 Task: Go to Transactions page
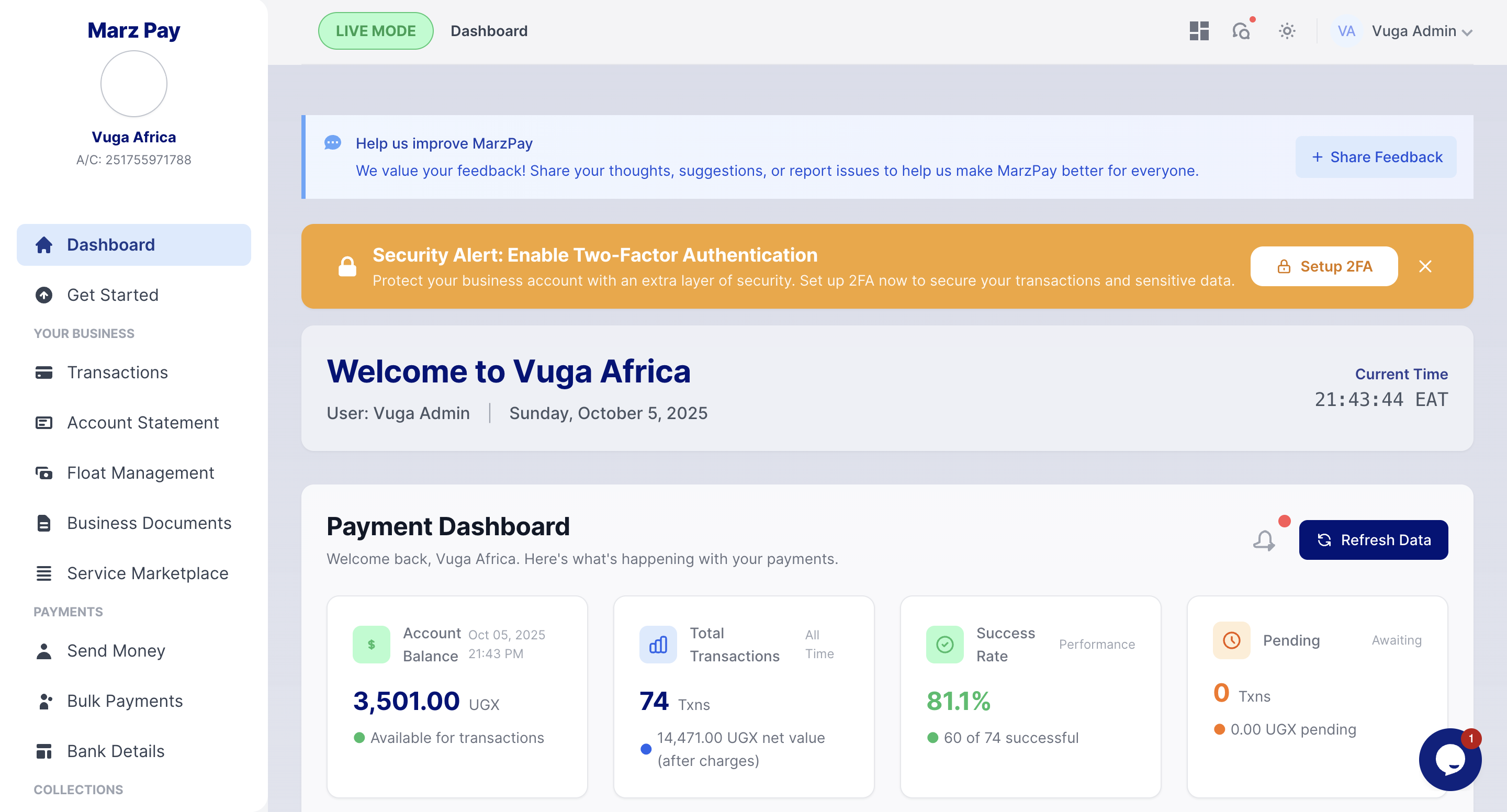click(x=133, y=372)
